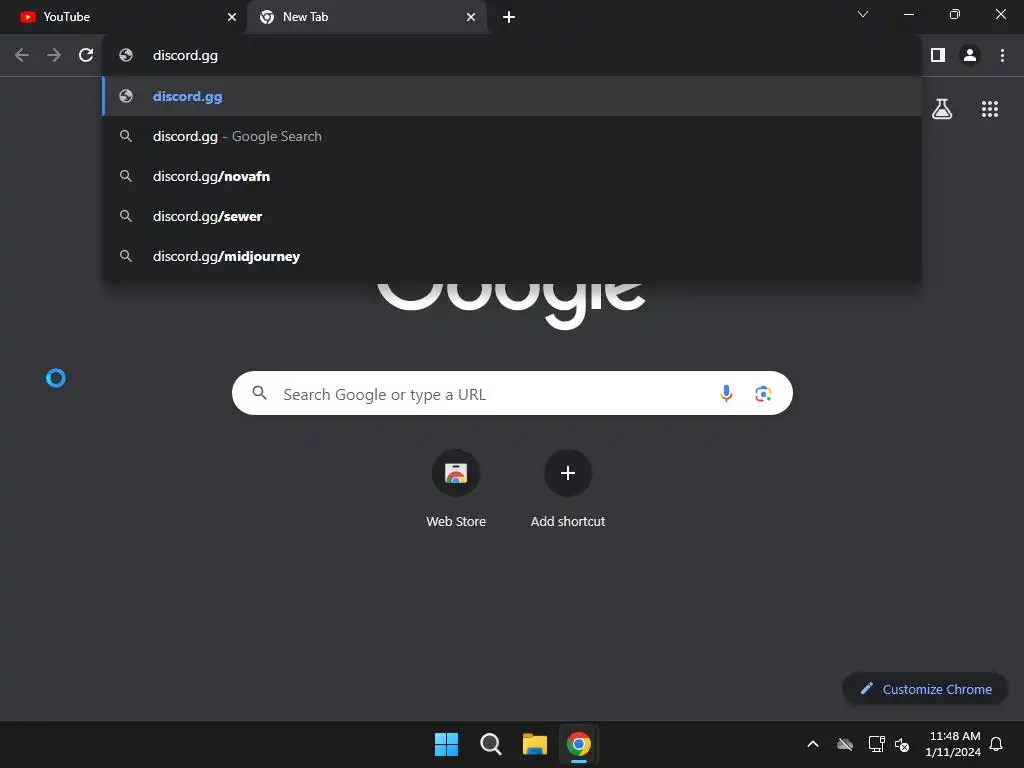Minimize the Chrome window
The height and width of the screenshot is (768, 1024).
coord(908,14)
